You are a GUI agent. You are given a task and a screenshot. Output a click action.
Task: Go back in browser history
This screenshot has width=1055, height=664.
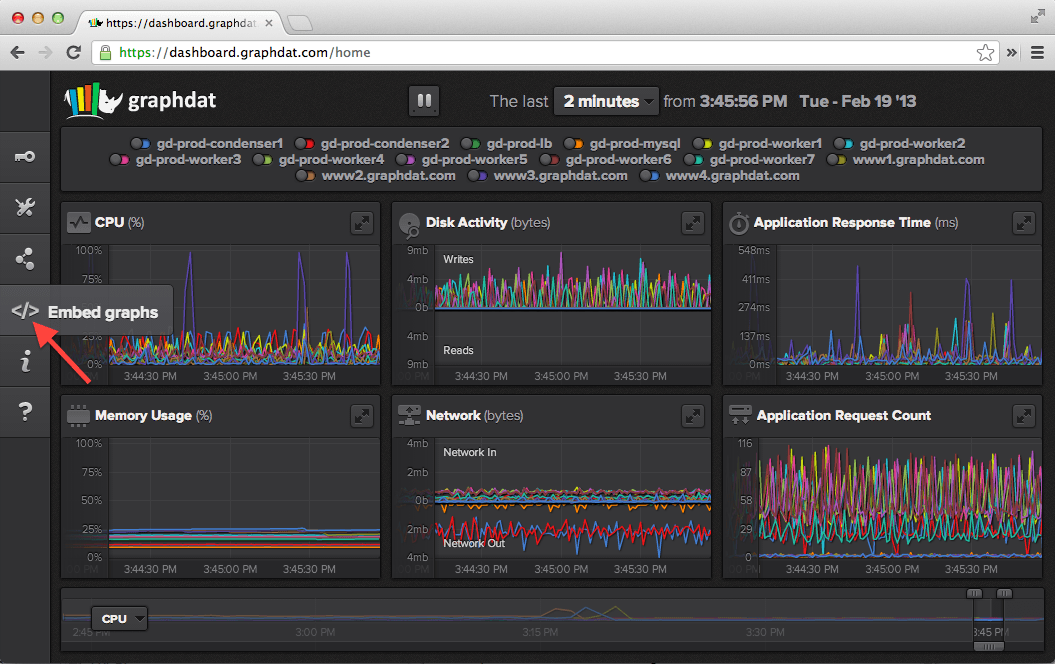click(18, 52)
